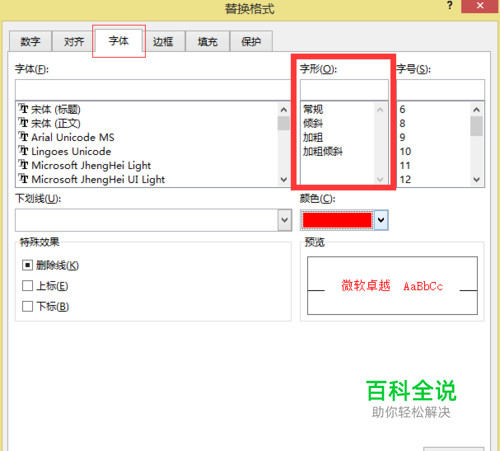The image size is (500, 451).
Task: Expand the 下划线 dropdown arrow
Action: pyautogui.click(x=285, y=220)
